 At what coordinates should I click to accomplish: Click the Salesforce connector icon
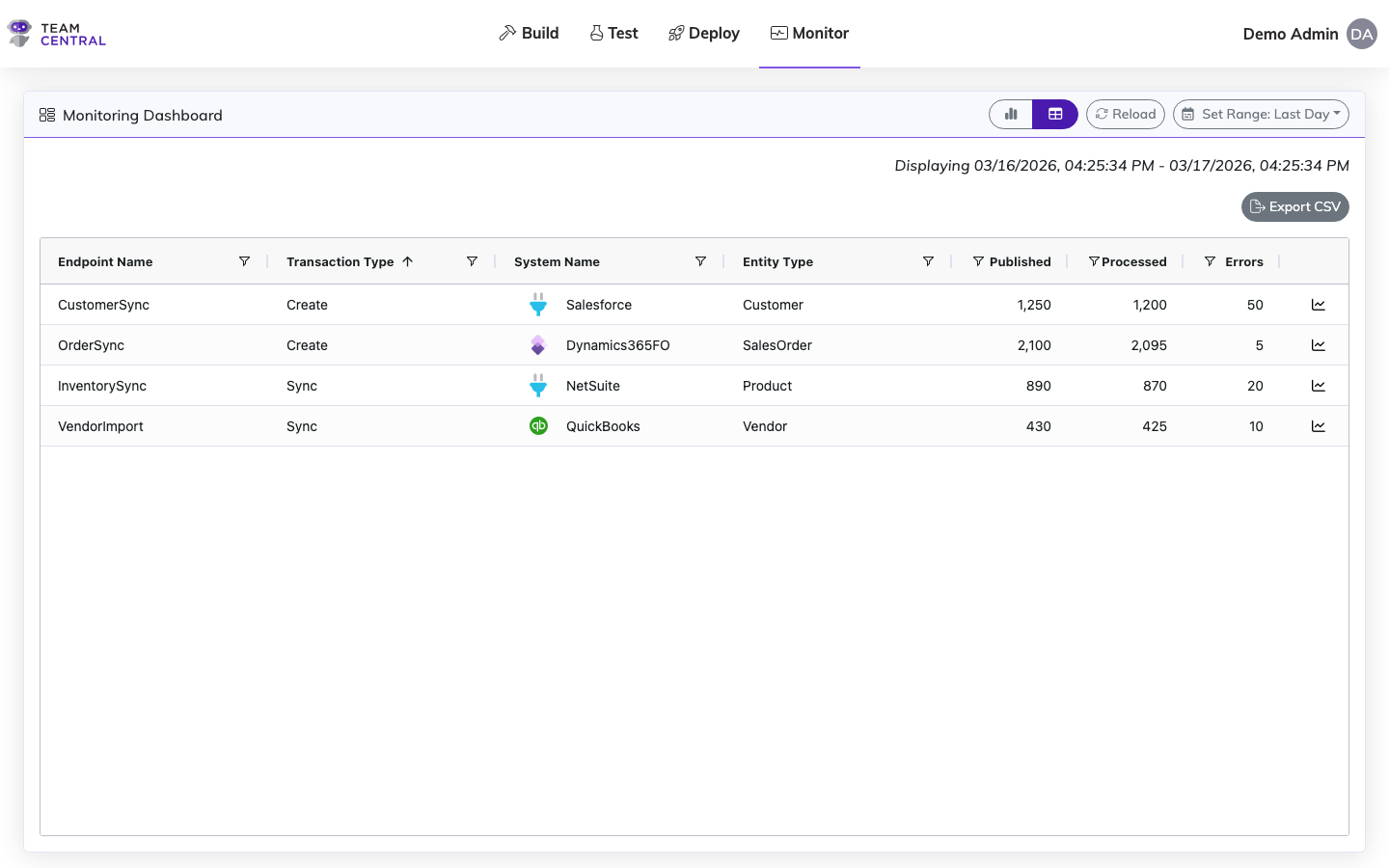click(x=538, y=304)
